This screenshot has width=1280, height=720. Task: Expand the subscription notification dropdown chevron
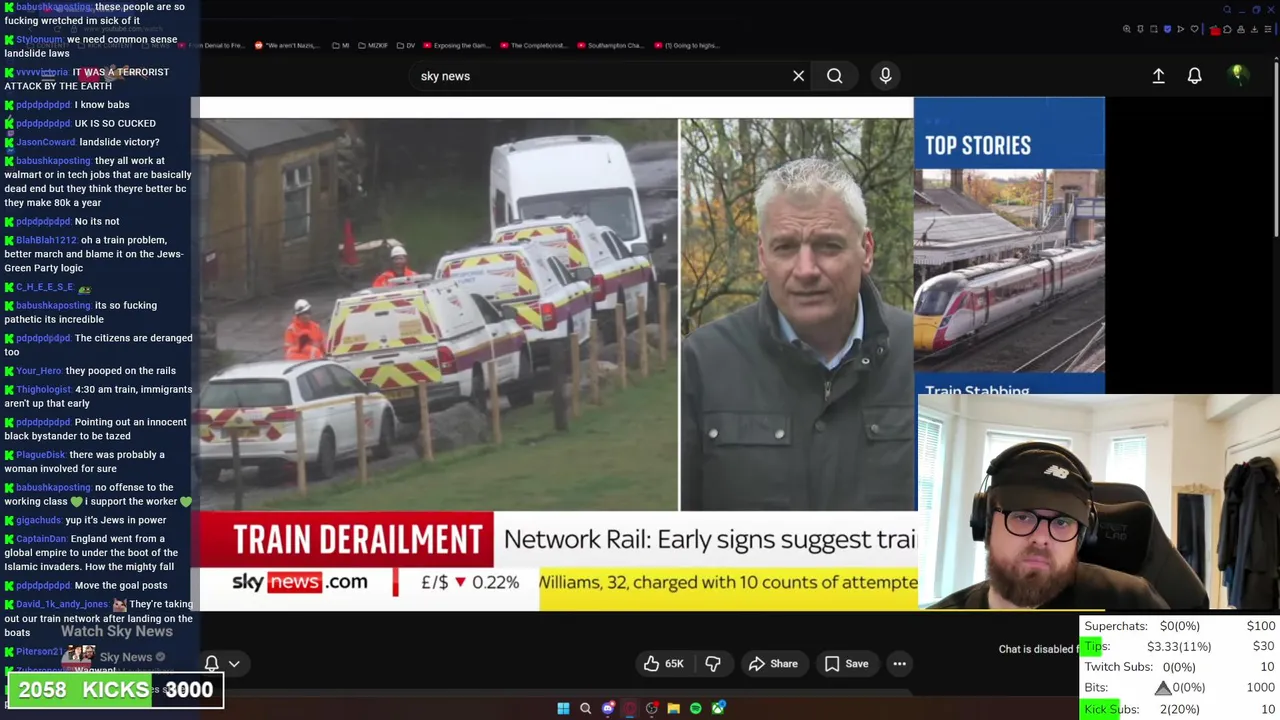(x=234, y=664)
